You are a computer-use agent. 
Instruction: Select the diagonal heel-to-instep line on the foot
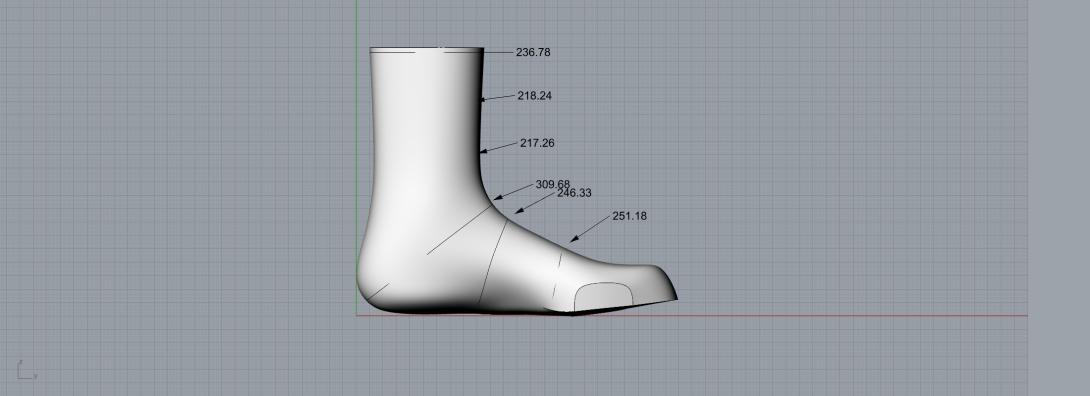[x=459, y=230]
